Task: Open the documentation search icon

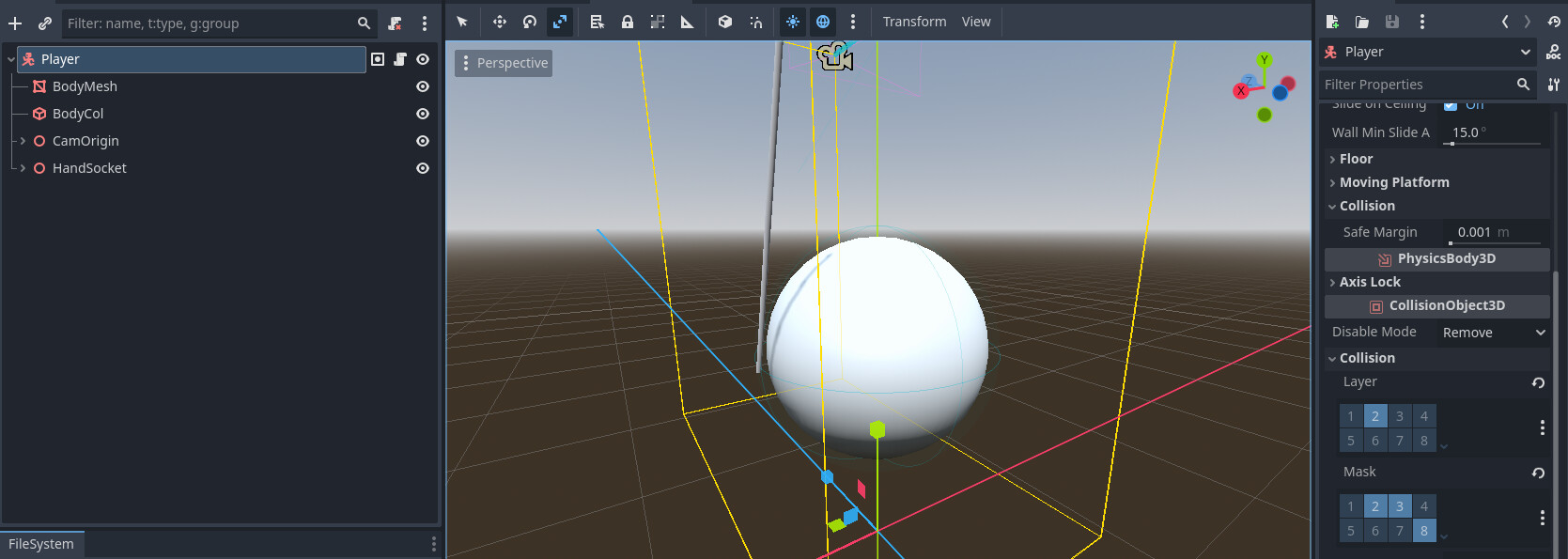Action: pyautogui.click(x=1554, y=53)
